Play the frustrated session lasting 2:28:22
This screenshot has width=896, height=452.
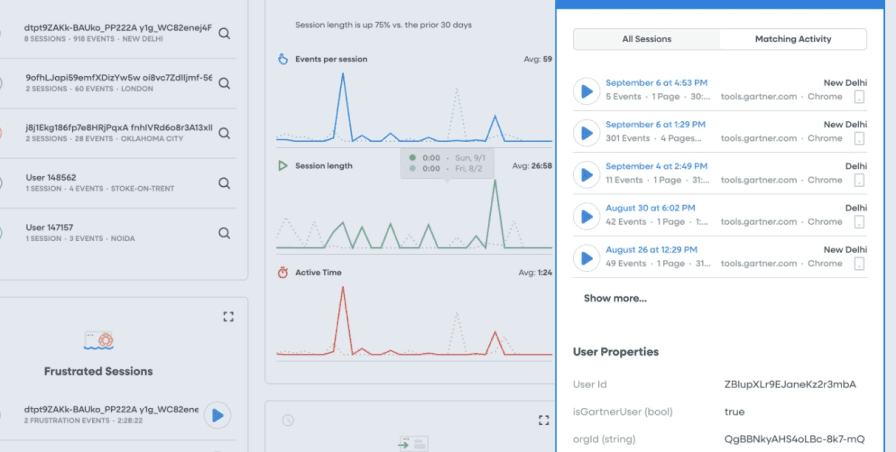tap(218, 415)
